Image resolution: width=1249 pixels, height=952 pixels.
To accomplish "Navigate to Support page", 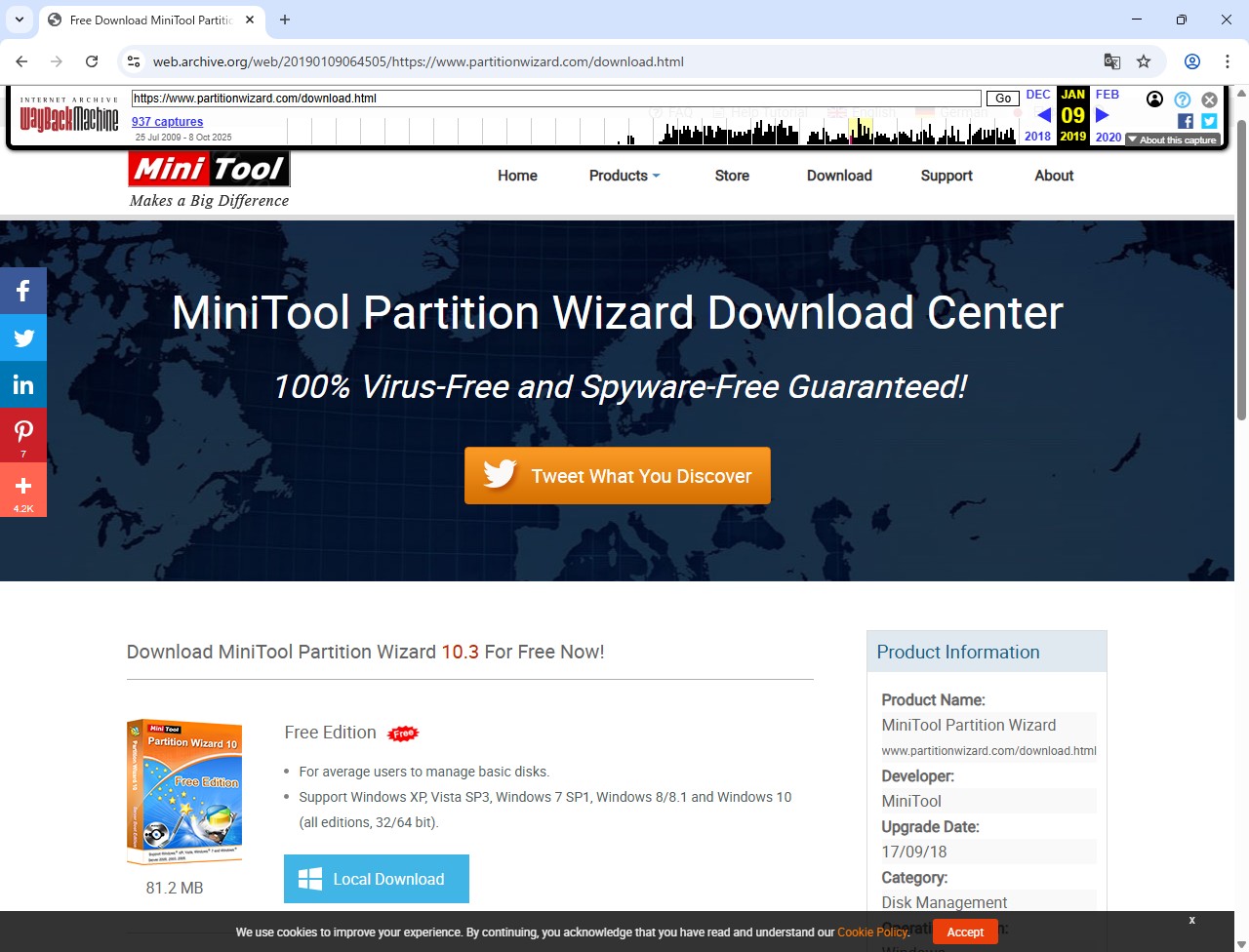I will [947, 176].
